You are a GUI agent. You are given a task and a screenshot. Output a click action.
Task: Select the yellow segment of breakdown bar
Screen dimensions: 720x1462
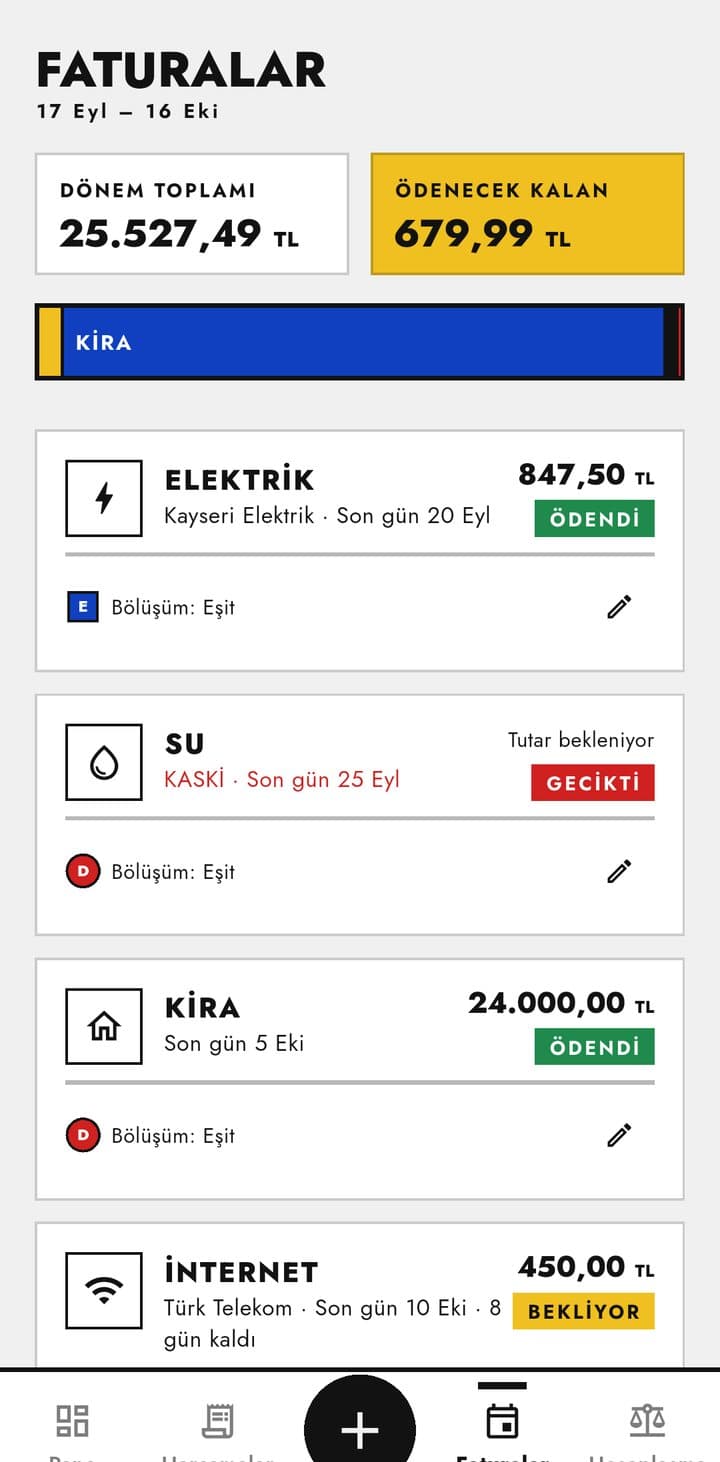(50, 342)
